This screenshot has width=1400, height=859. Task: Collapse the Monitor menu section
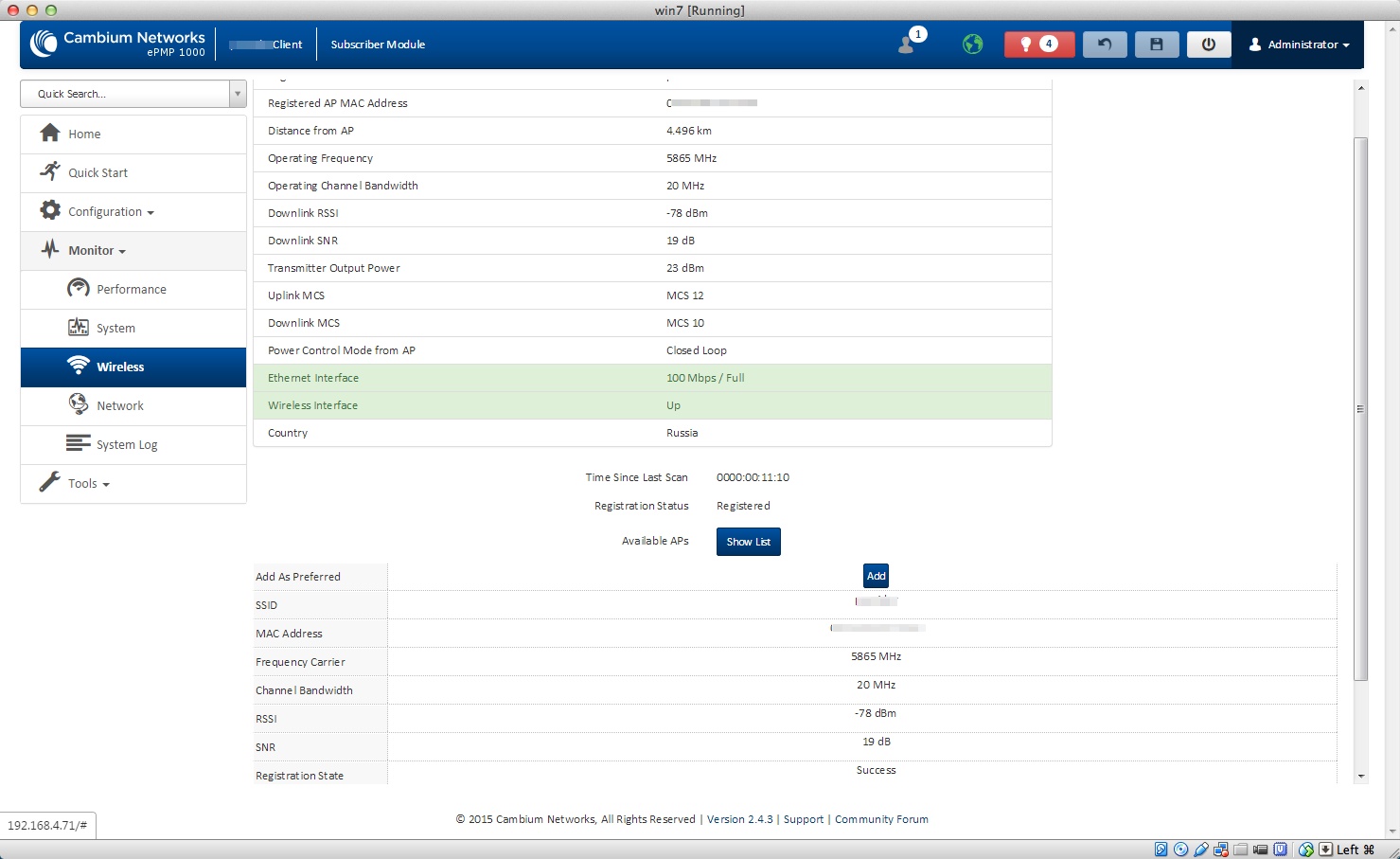[x=97, y=251]
